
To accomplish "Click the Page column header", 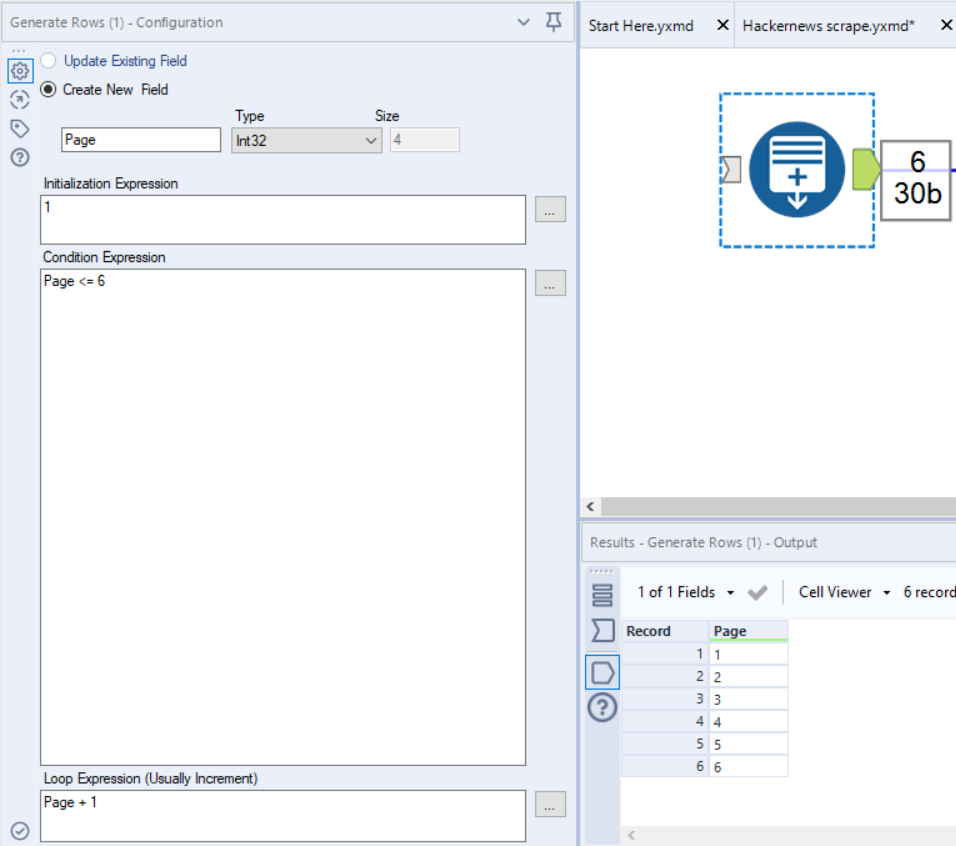I will (748, 631).
